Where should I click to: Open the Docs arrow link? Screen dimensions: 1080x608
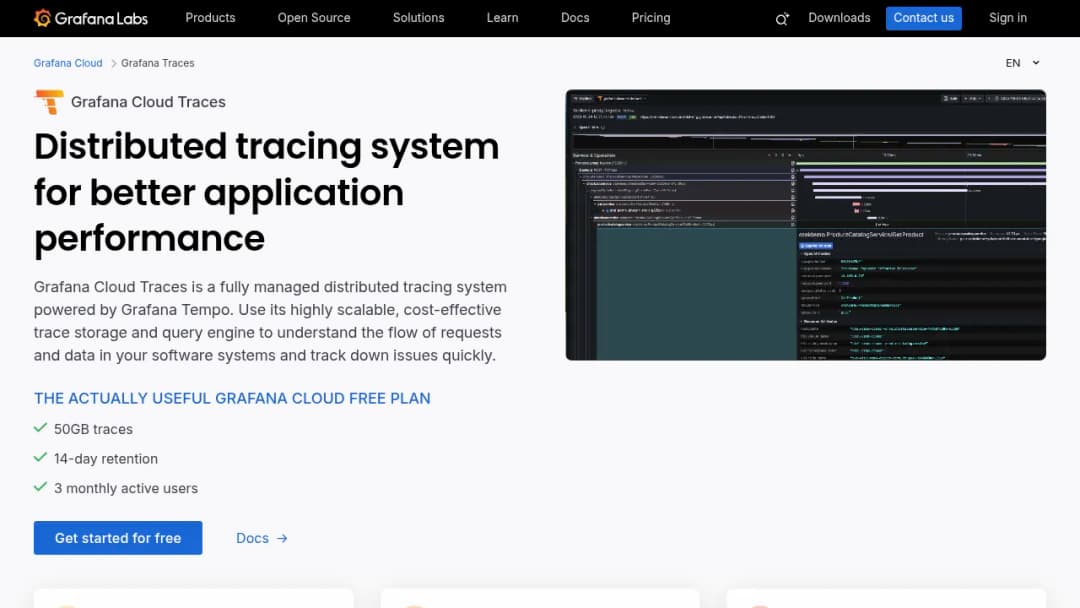[262, 538]
